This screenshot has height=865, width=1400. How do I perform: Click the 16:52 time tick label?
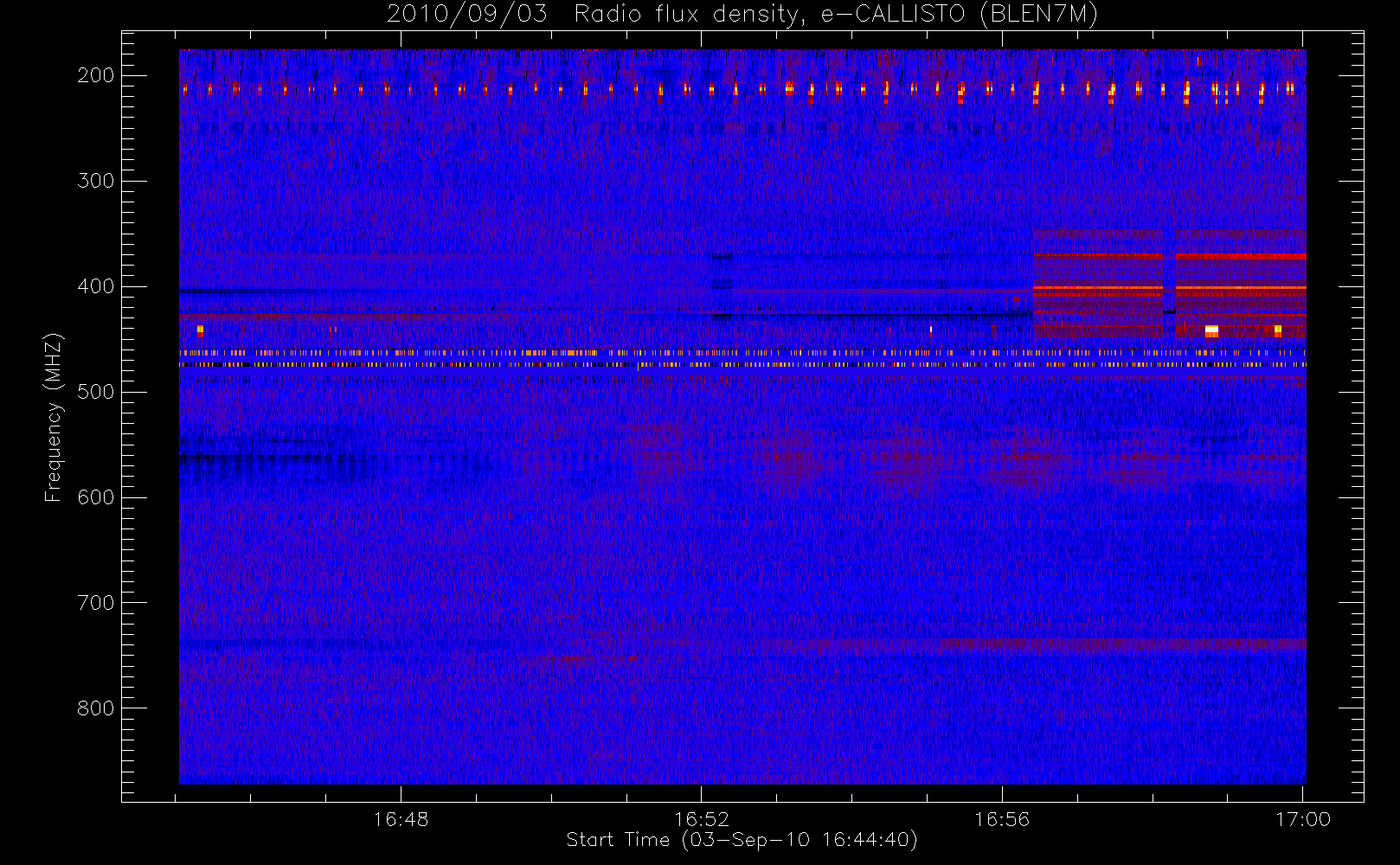[x=702, y=819]
